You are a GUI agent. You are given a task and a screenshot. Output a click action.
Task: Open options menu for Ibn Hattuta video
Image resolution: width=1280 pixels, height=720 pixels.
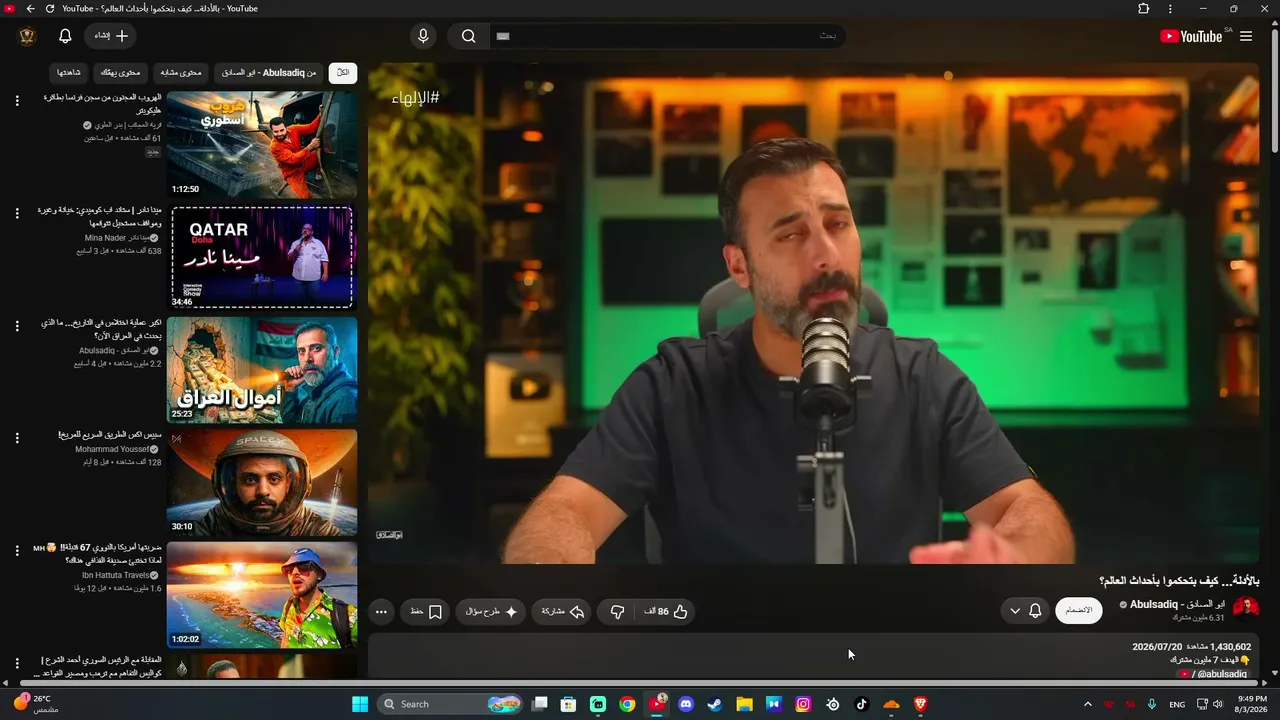(x=17, y=551)
